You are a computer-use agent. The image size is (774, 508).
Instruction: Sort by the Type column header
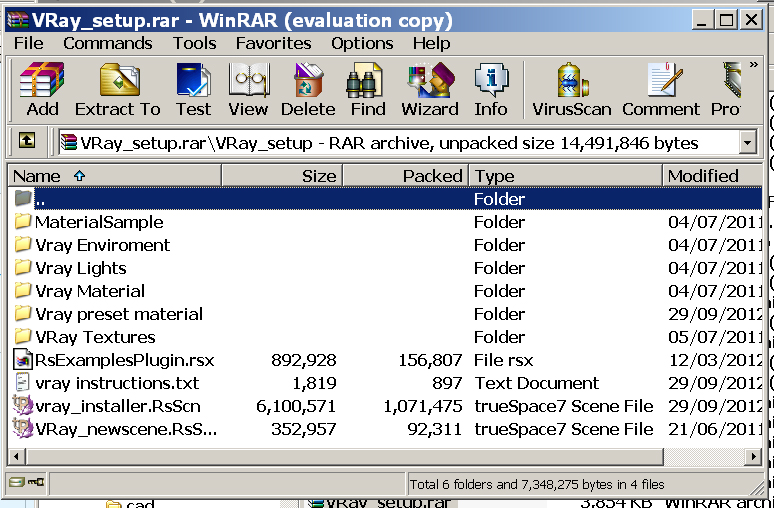pyautogui.click(x=565, y=176)
